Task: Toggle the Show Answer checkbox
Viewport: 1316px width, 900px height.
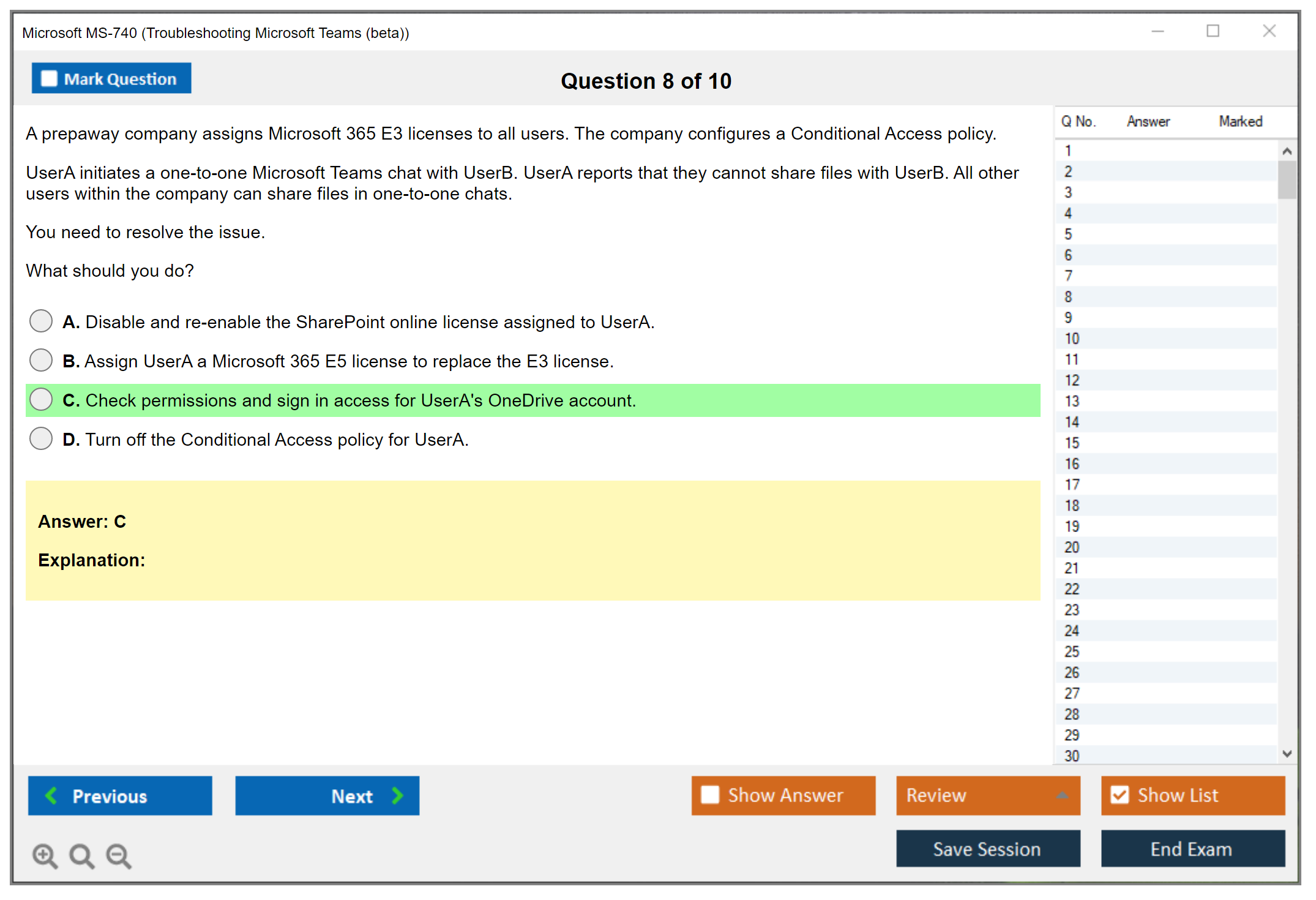Action: (x=710, y=795)
